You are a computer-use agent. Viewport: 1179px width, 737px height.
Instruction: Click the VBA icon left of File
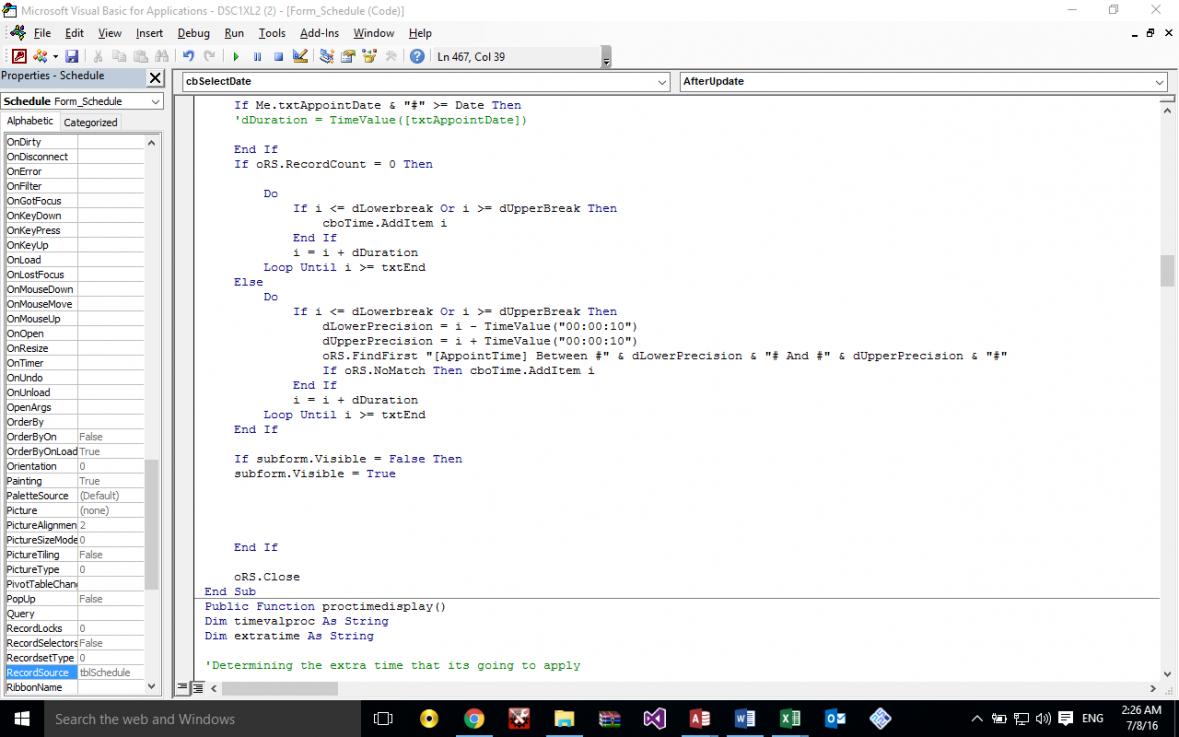(x=17, y=33)
